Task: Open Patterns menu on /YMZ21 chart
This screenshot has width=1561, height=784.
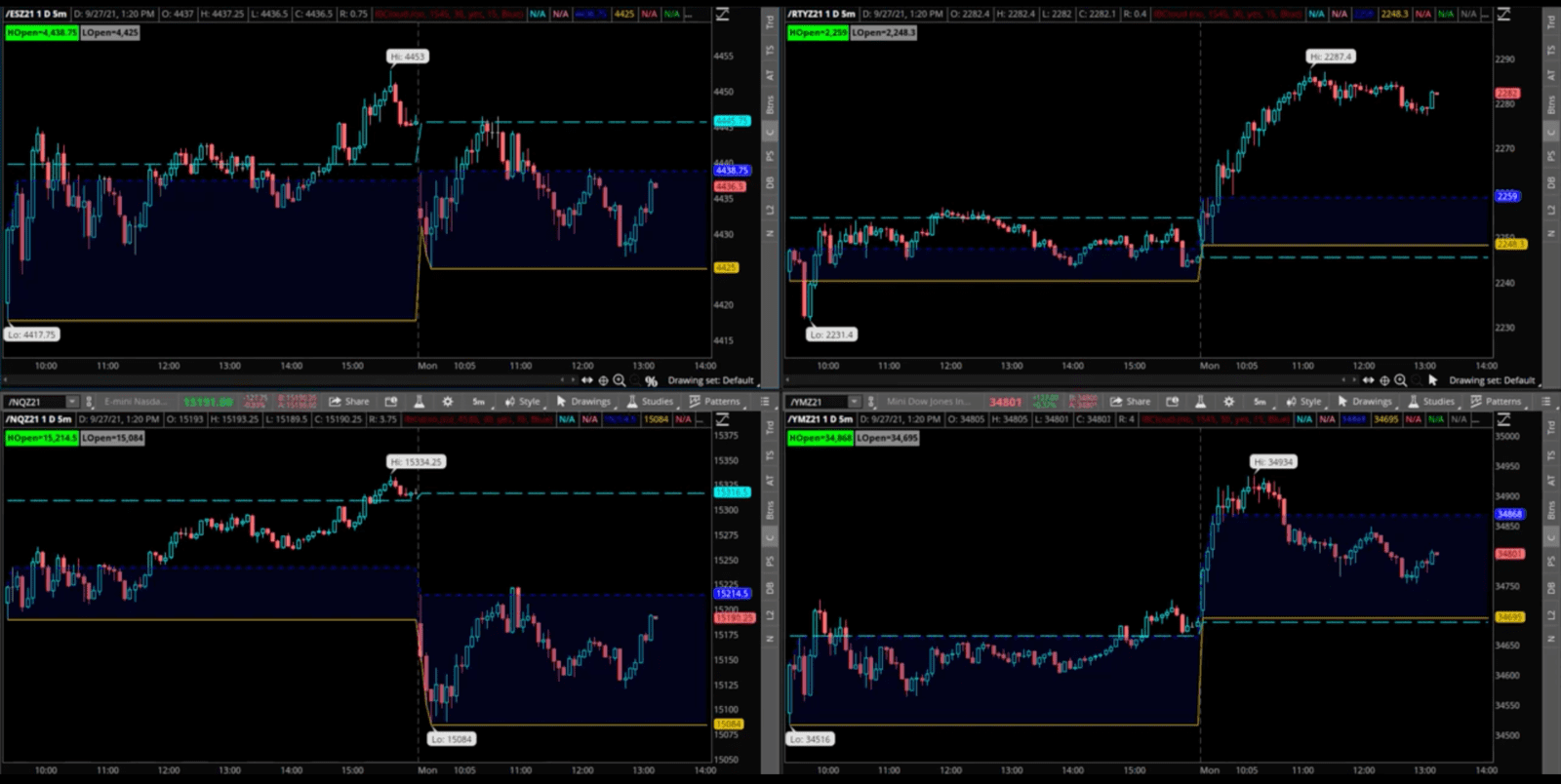Action: pos(1496,402)
